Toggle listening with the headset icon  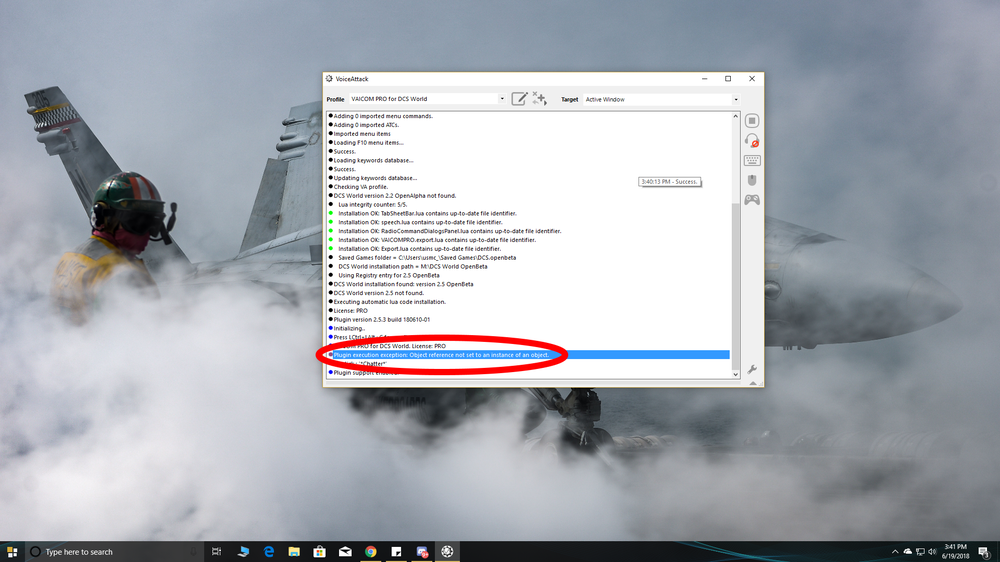point(752,140)
